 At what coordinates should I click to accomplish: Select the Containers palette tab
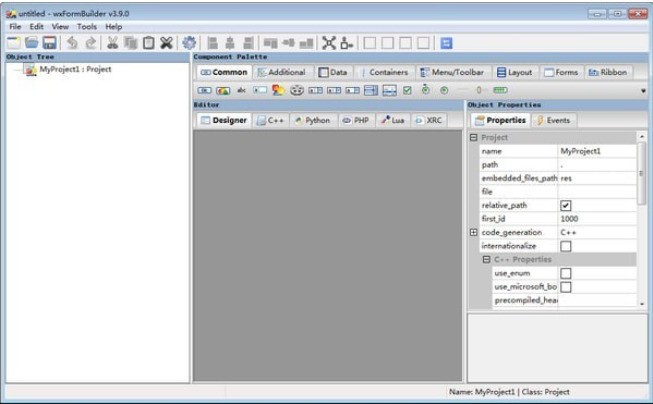[383, 72]
